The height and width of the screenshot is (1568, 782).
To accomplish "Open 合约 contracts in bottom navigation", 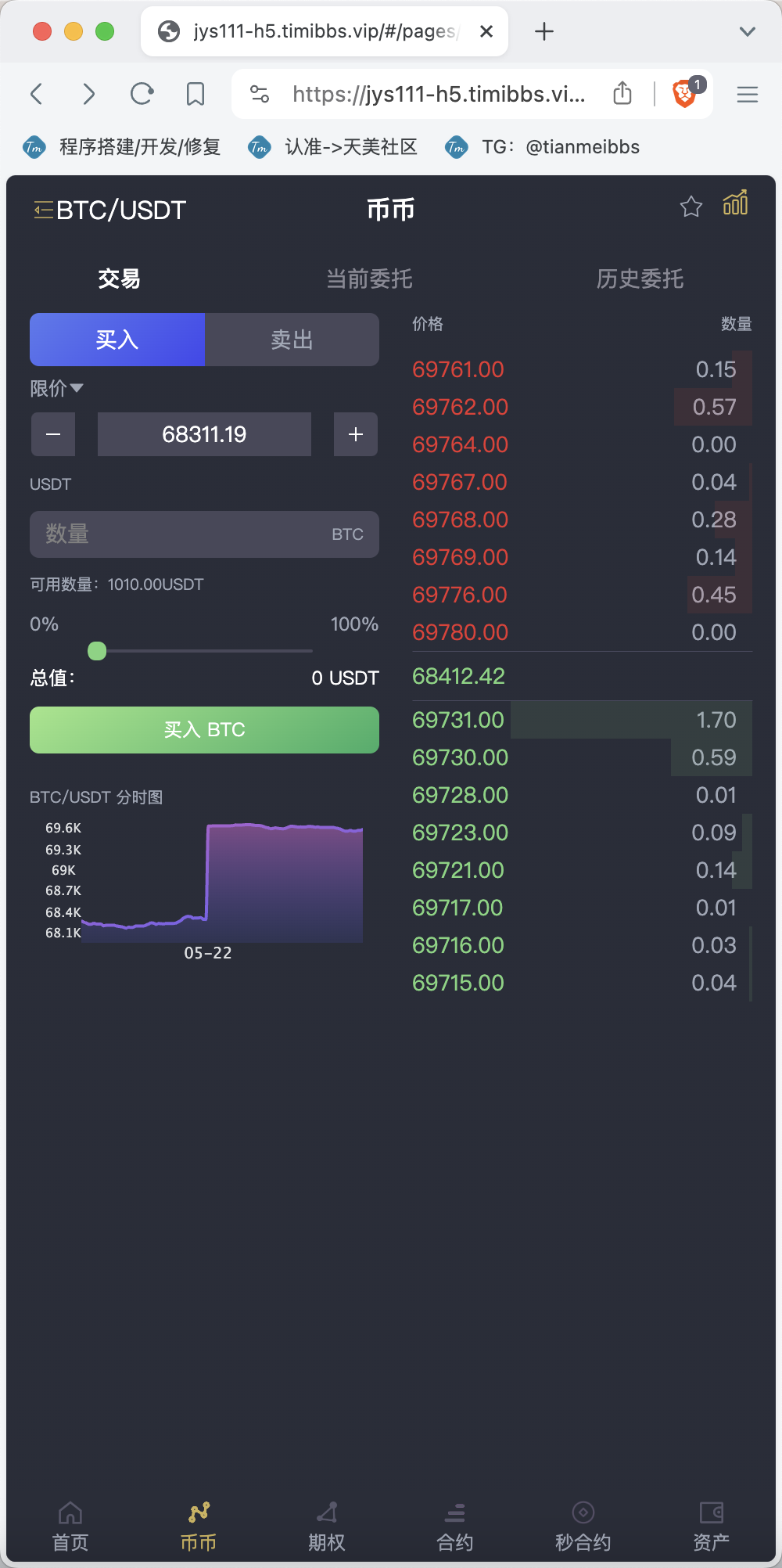I will (x=455, y=1526).
